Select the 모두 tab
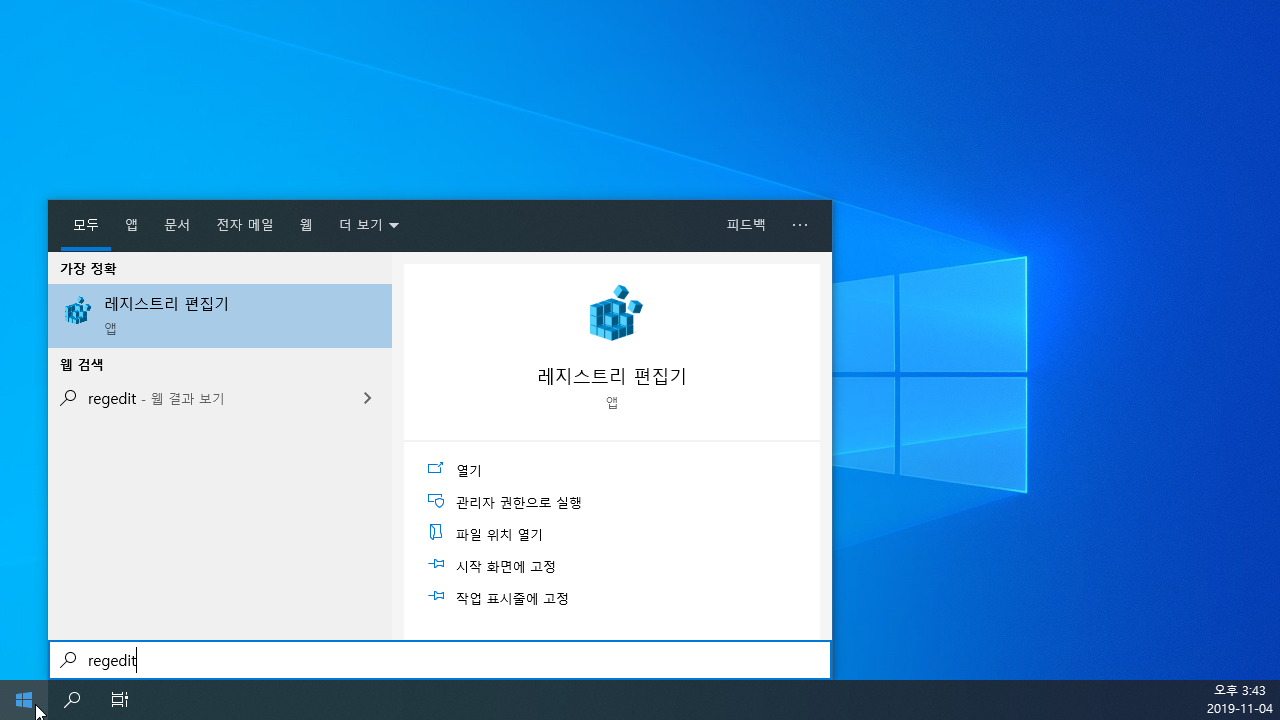This screenshot has width=1280, height=720. click(86, 225)
